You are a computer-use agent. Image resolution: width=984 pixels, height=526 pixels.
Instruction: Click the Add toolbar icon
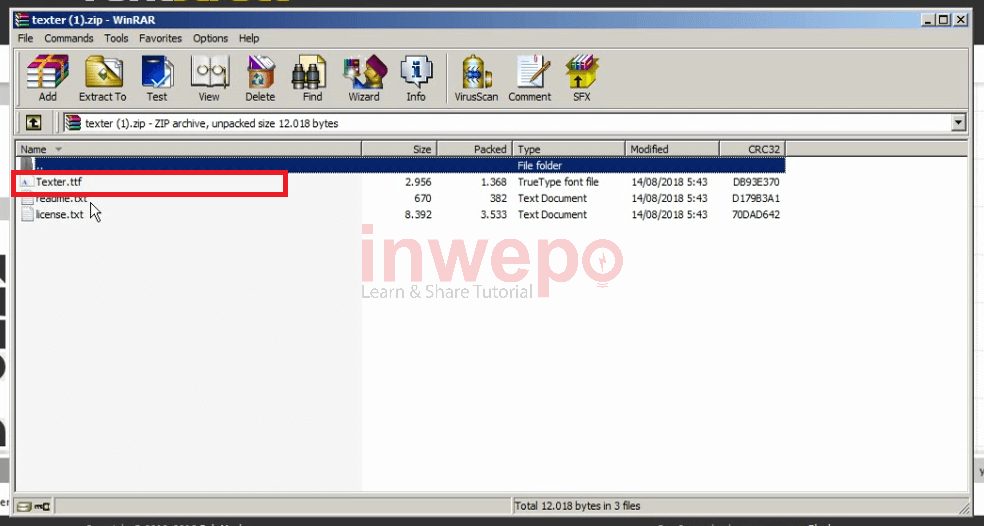pyautogui.click(x=48, y=78)
